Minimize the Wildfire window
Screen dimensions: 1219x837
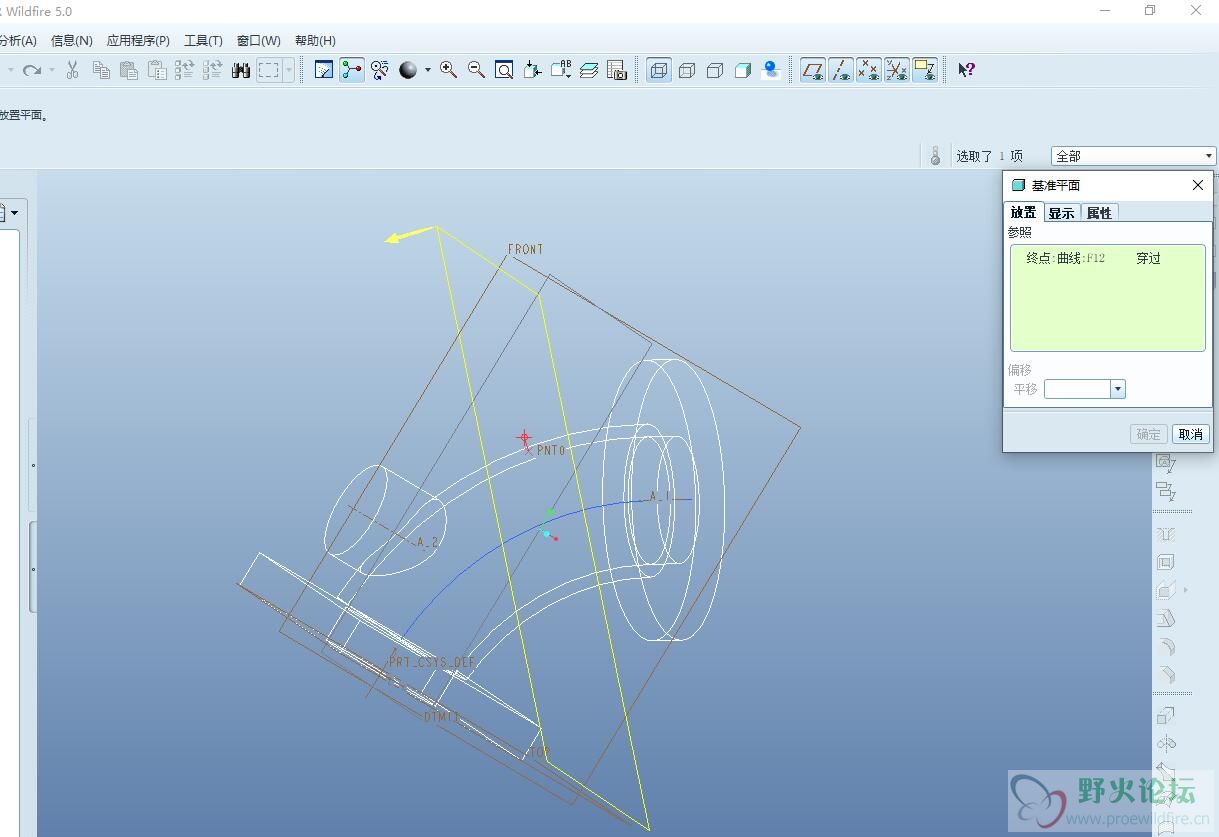click(1104, 11)
